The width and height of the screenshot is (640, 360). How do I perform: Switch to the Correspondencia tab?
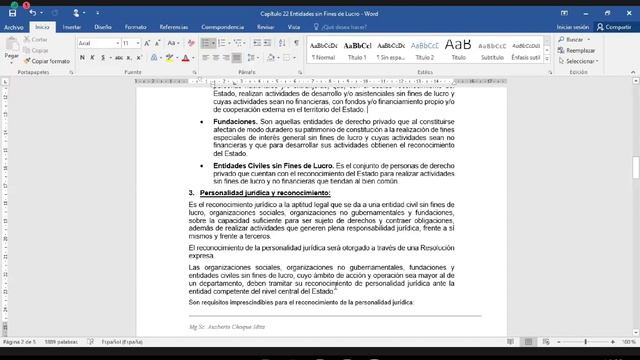click(x=222, y=27)
